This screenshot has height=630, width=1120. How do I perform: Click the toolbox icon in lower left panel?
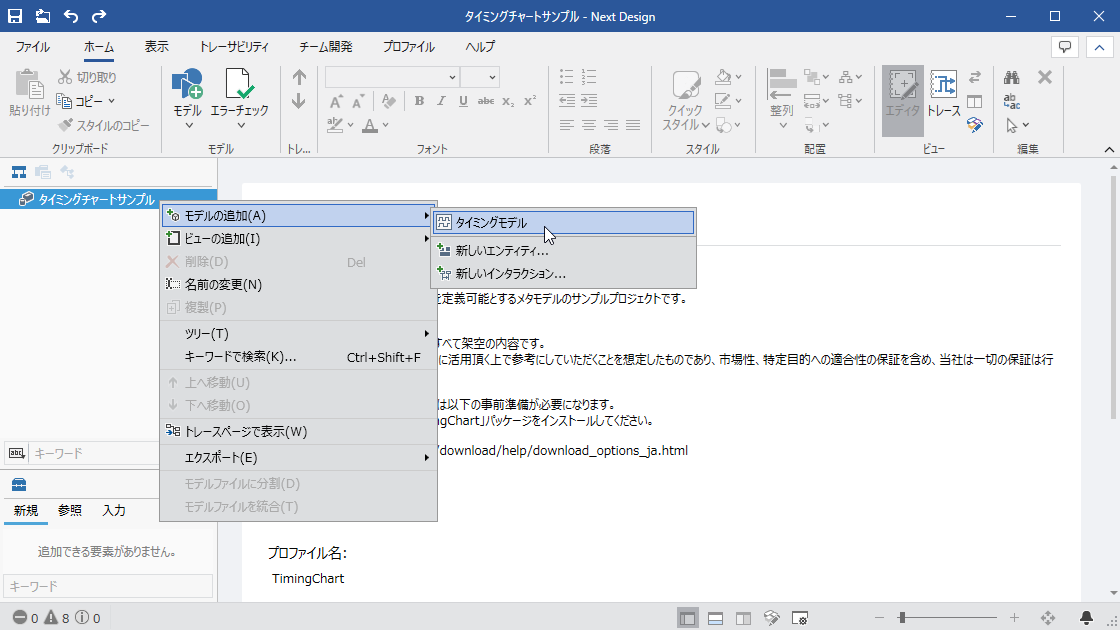click(x=19, y=485)
